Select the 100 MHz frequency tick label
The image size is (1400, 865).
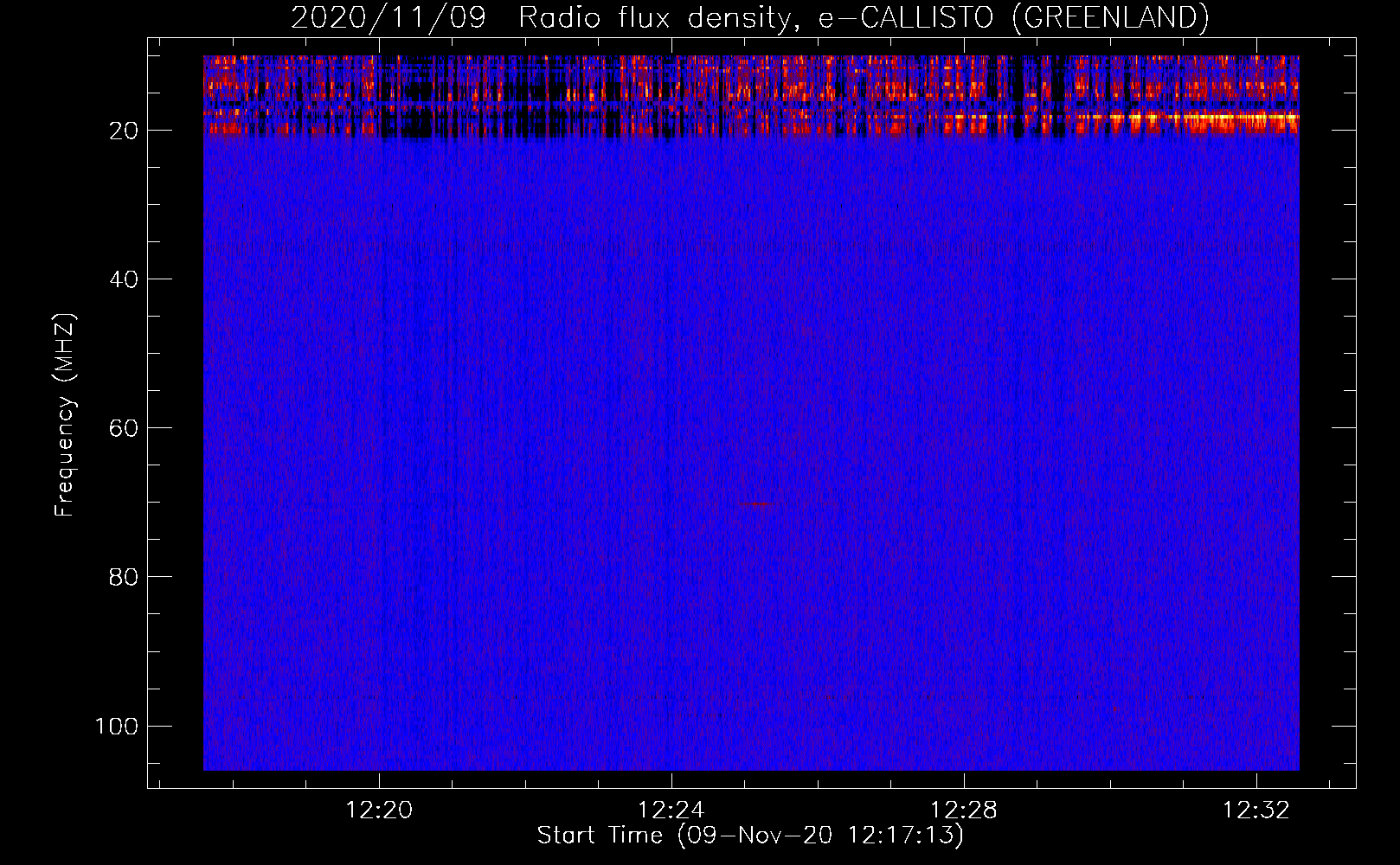117,726
